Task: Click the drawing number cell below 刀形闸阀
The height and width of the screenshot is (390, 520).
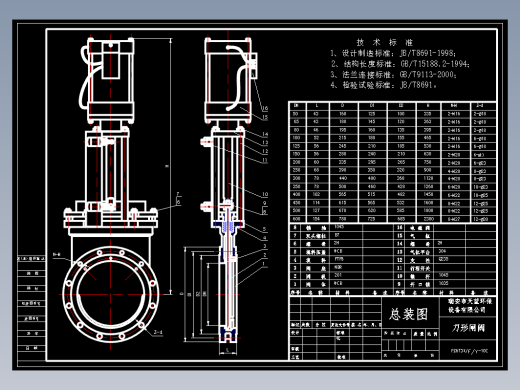Action: [x=468, y=351]
